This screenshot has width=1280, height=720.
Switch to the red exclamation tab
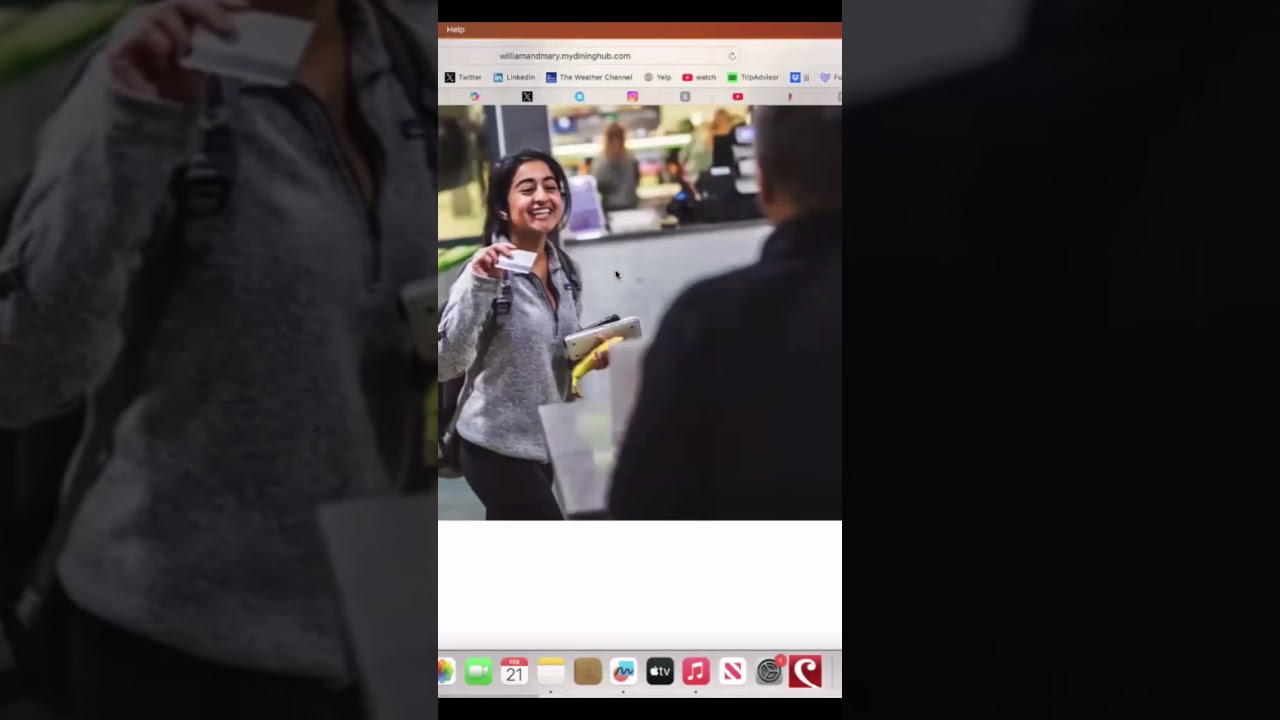790,97
